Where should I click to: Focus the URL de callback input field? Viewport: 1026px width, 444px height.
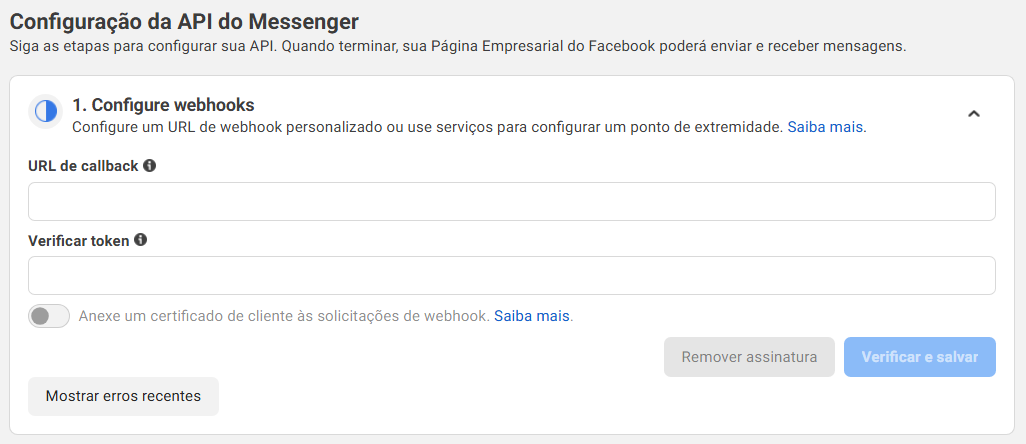click(512, 201)
